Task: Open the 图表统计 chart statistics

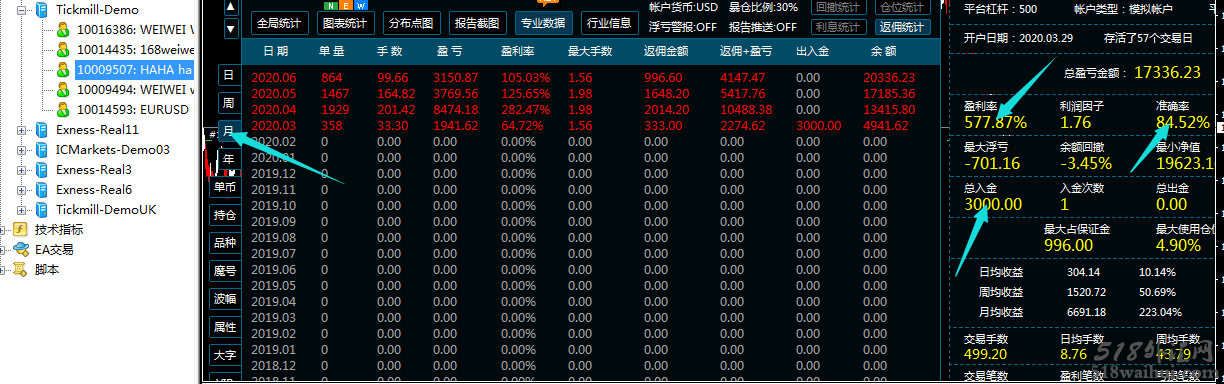Action: pos(346,23)
